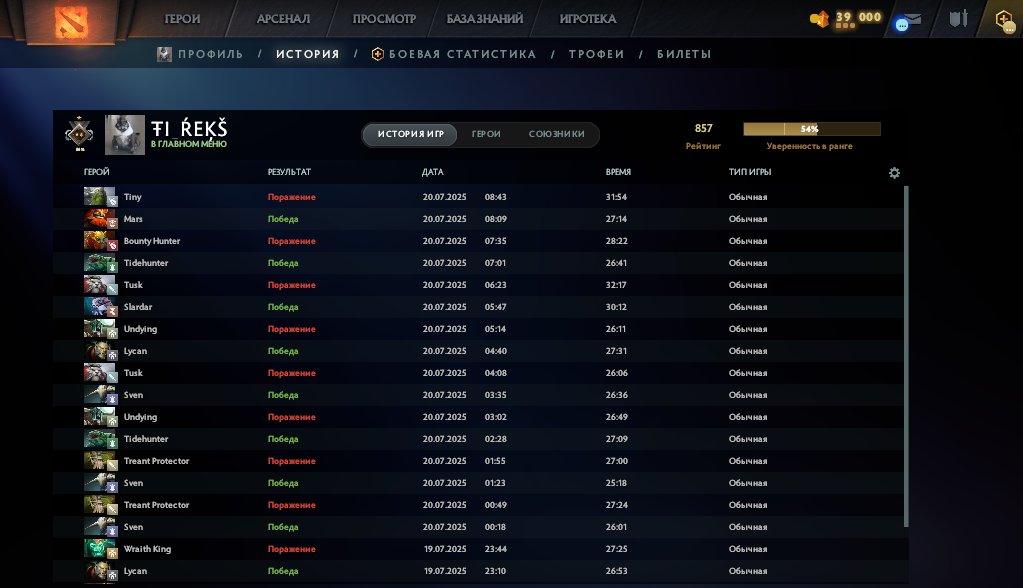Open the shield and sword armory icon
This screenshot has height=588, width=1023.
coord(958,18)
